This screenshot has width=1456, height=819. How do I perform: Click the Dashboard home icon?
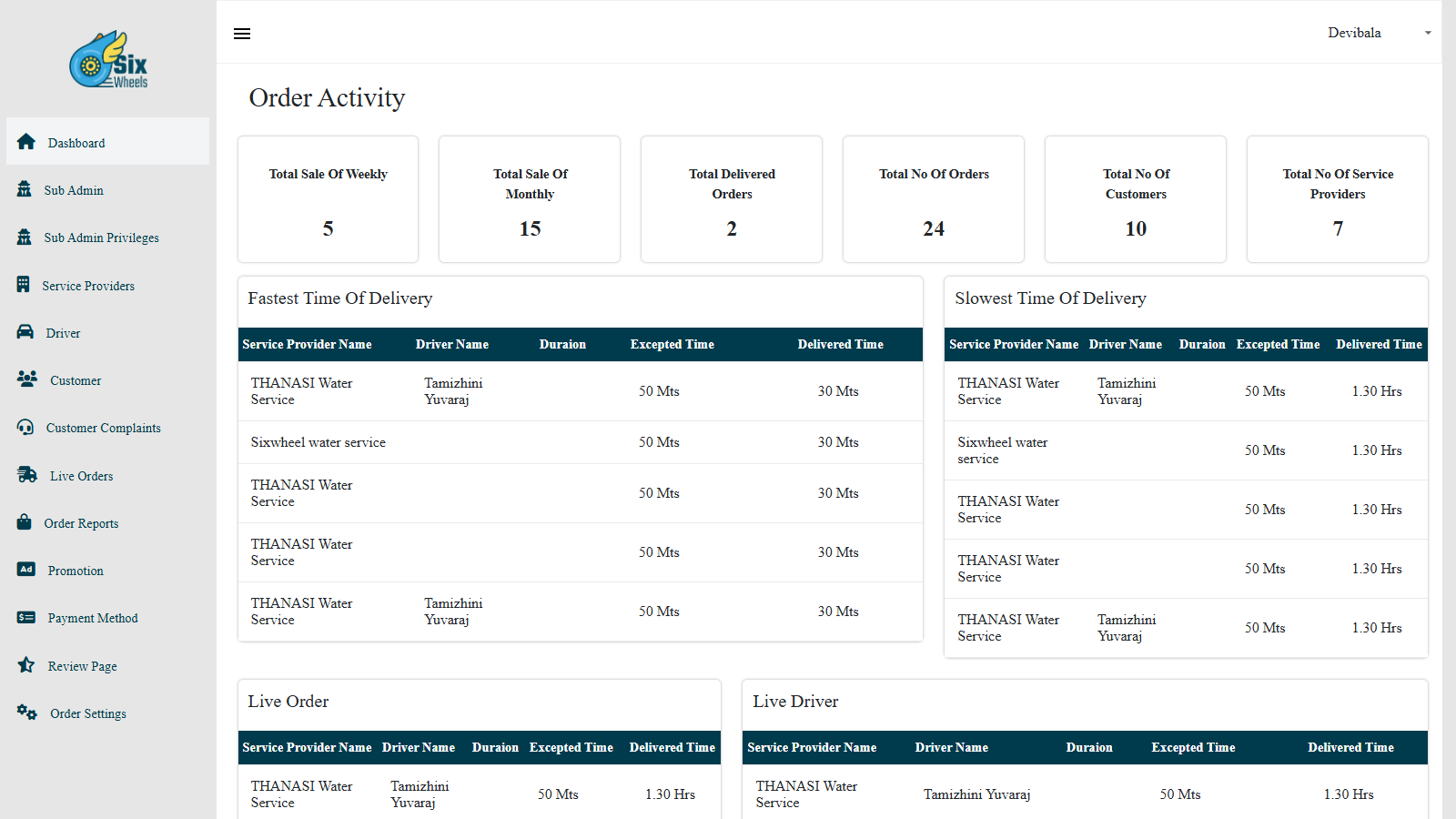pos(26,142)
